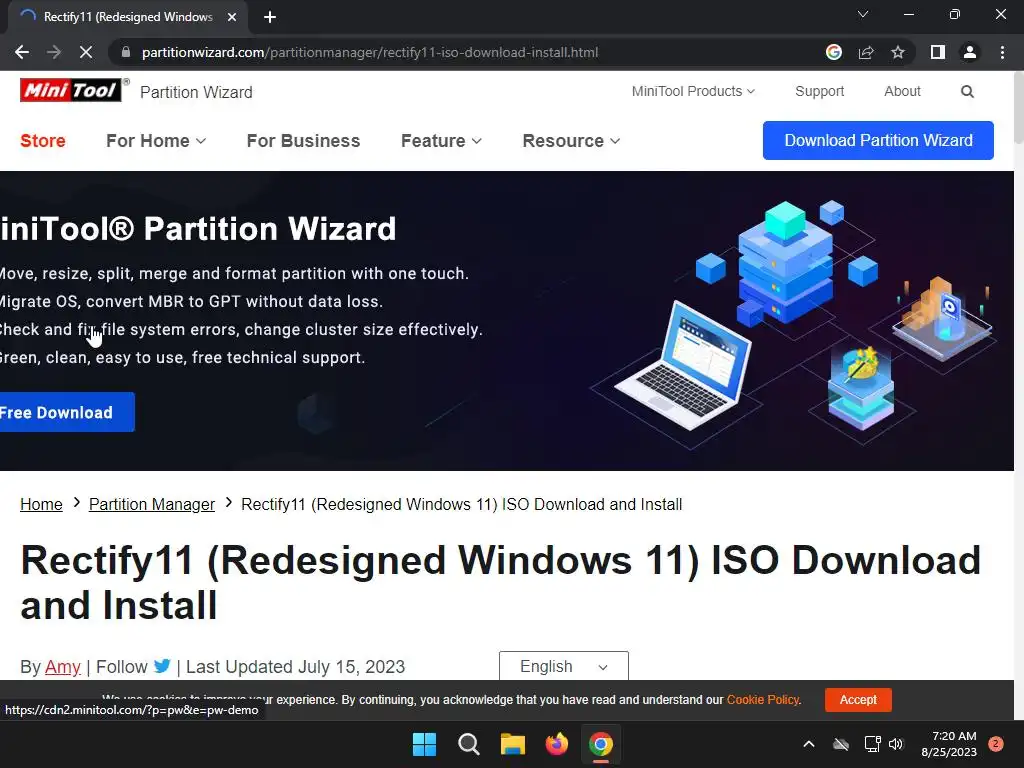Follow on the Twitter bird icon
1024x768 pixels.
(x=163, y=666)
